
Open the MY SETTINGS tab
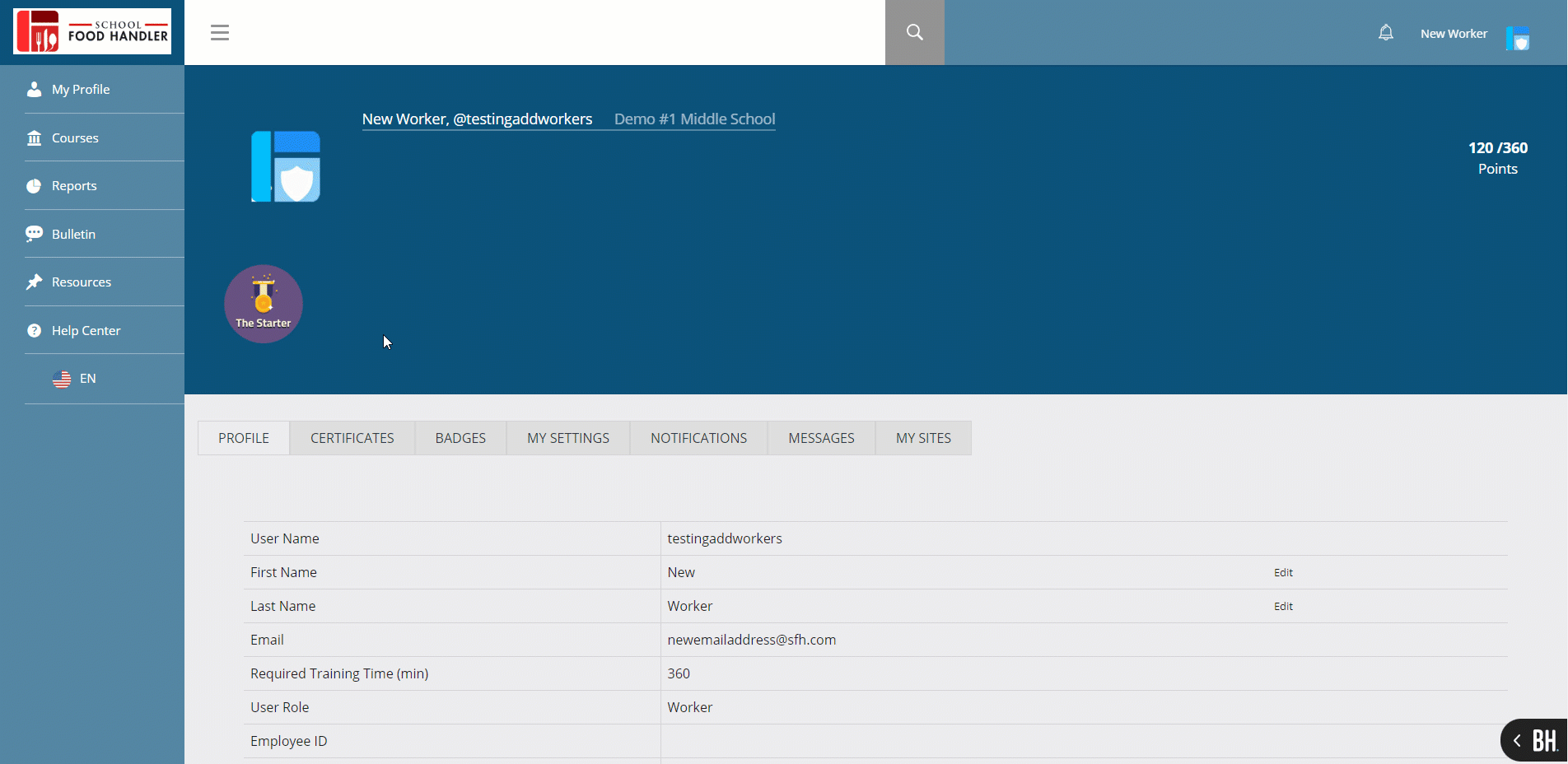(568, 438)
